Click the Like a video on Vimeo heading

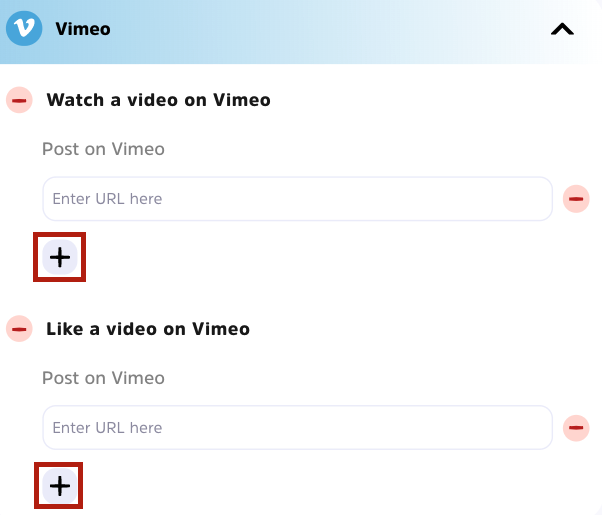(148, 328)
